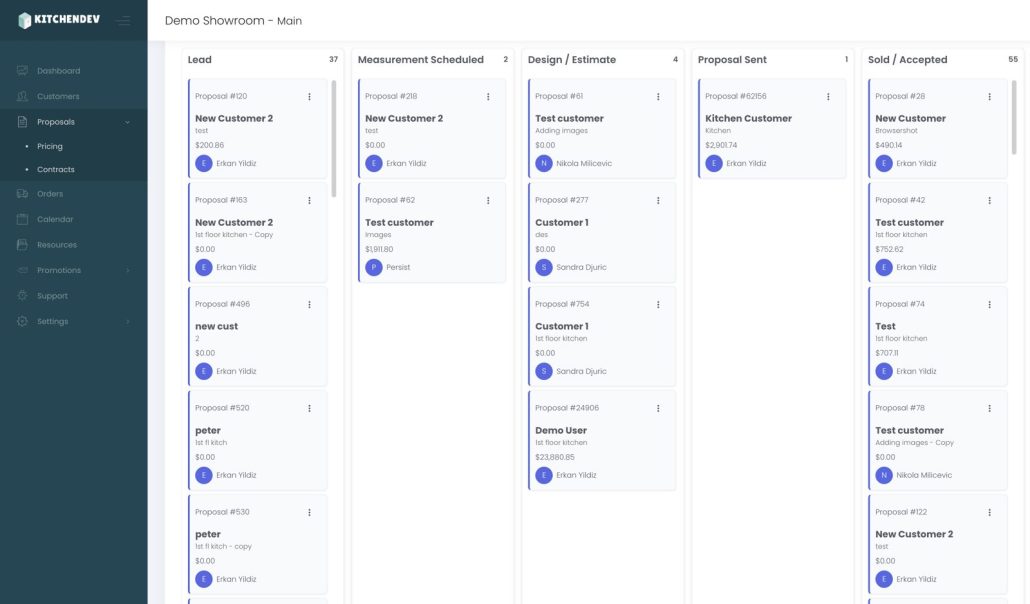Open Test customer Images proposal card

tap(432, 233)
